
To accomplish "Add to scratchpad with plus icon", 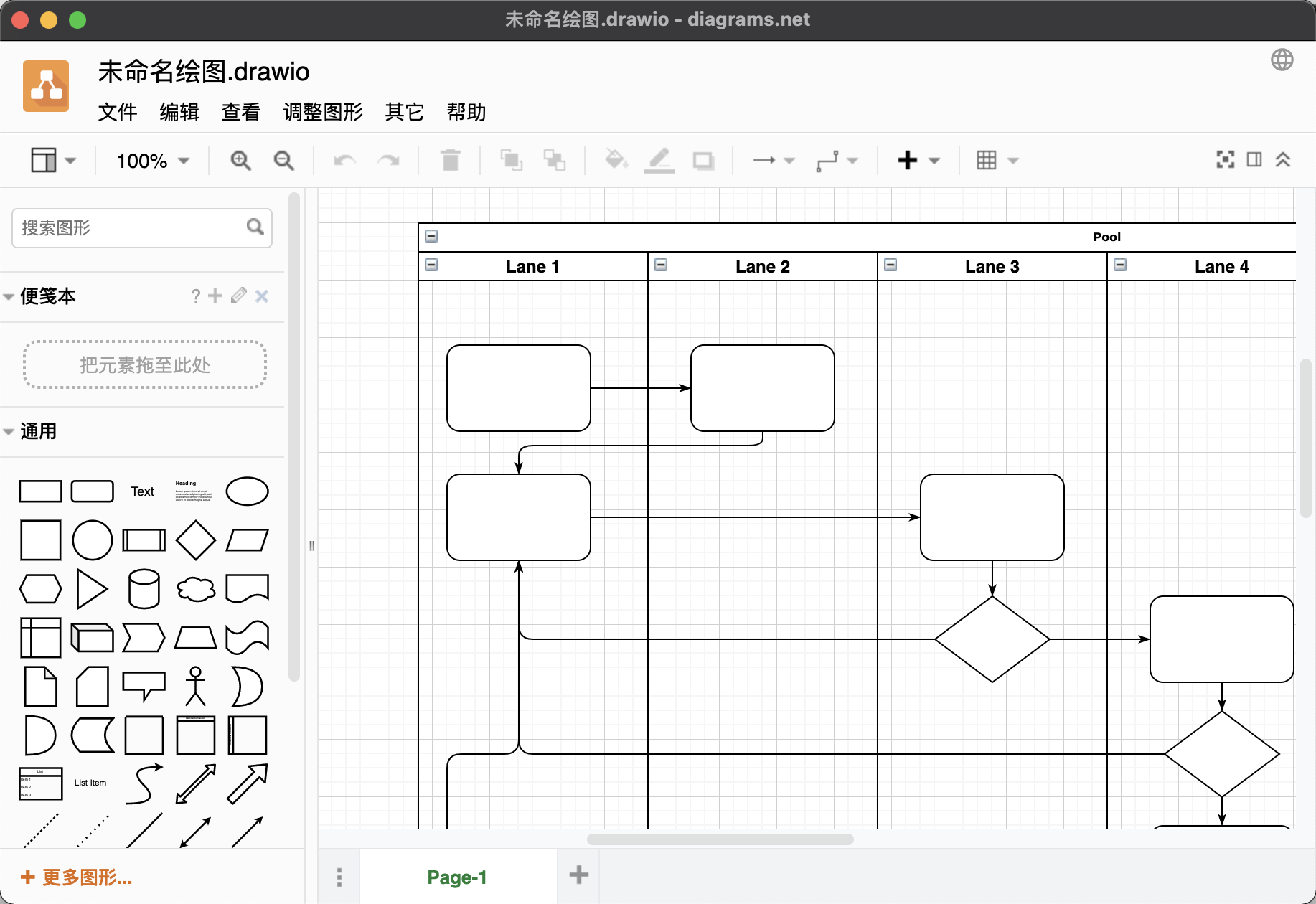I will (x=215, y=296).
